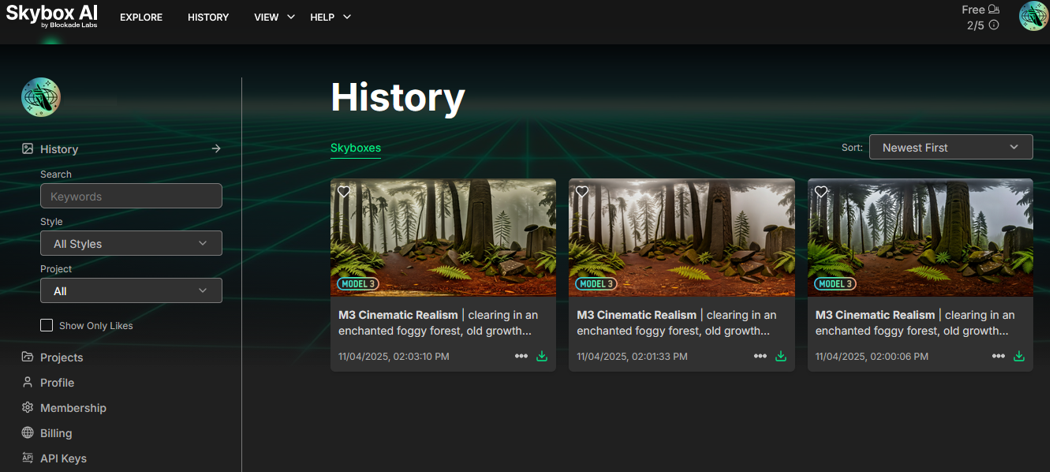Open more options for 02:00:06 PM skybox
The image size is (1050, 472).
tap(998, 356)
